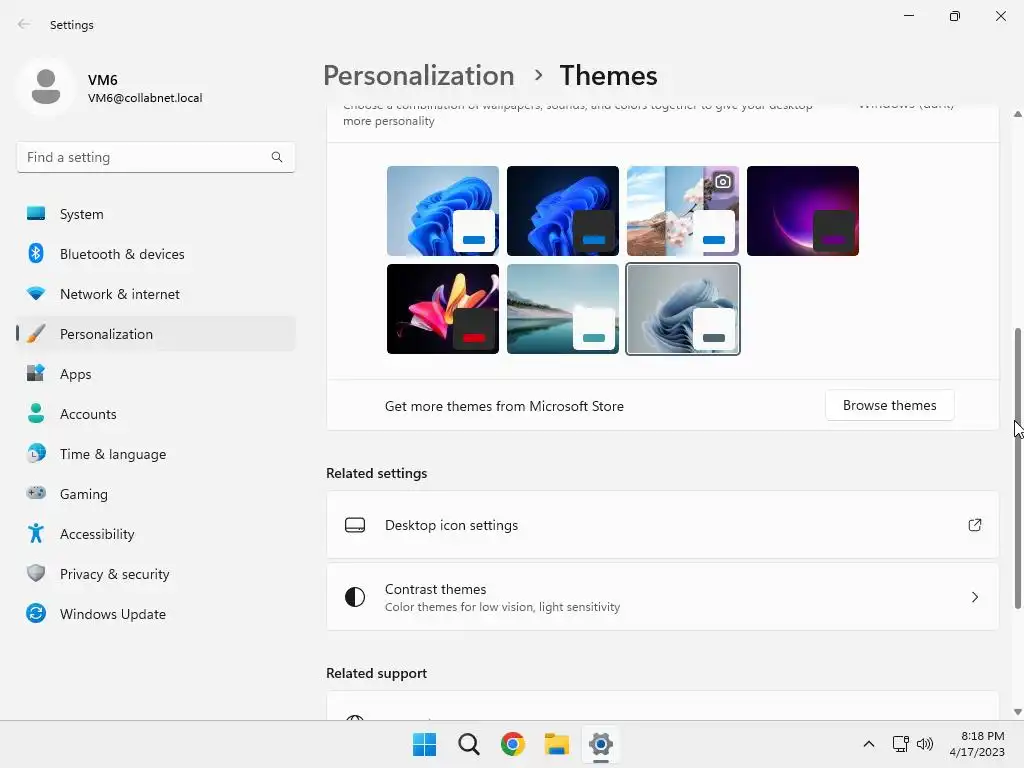The width and height of the screenshot is (1024, 768).
Task: Click the System monitor icon in sidebar
Action: (36, 214)
